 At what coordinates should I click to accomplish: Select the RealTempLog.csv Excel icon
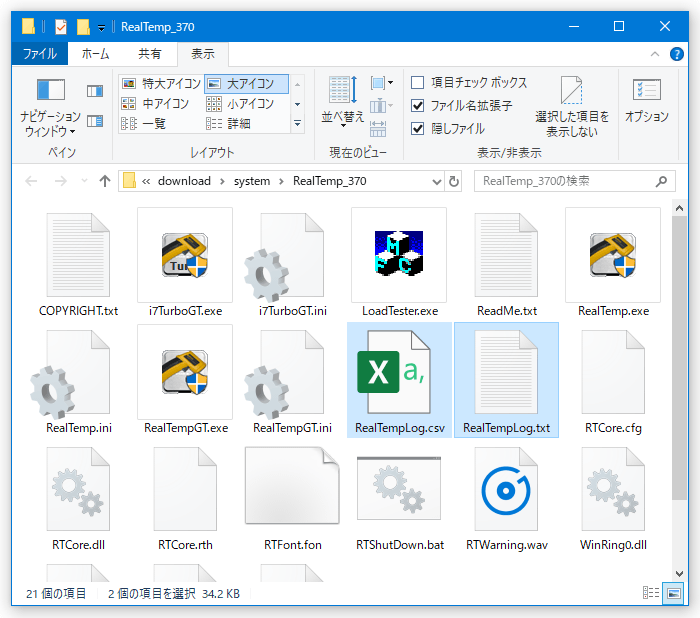pyautogui.click(x=394, y=372)
